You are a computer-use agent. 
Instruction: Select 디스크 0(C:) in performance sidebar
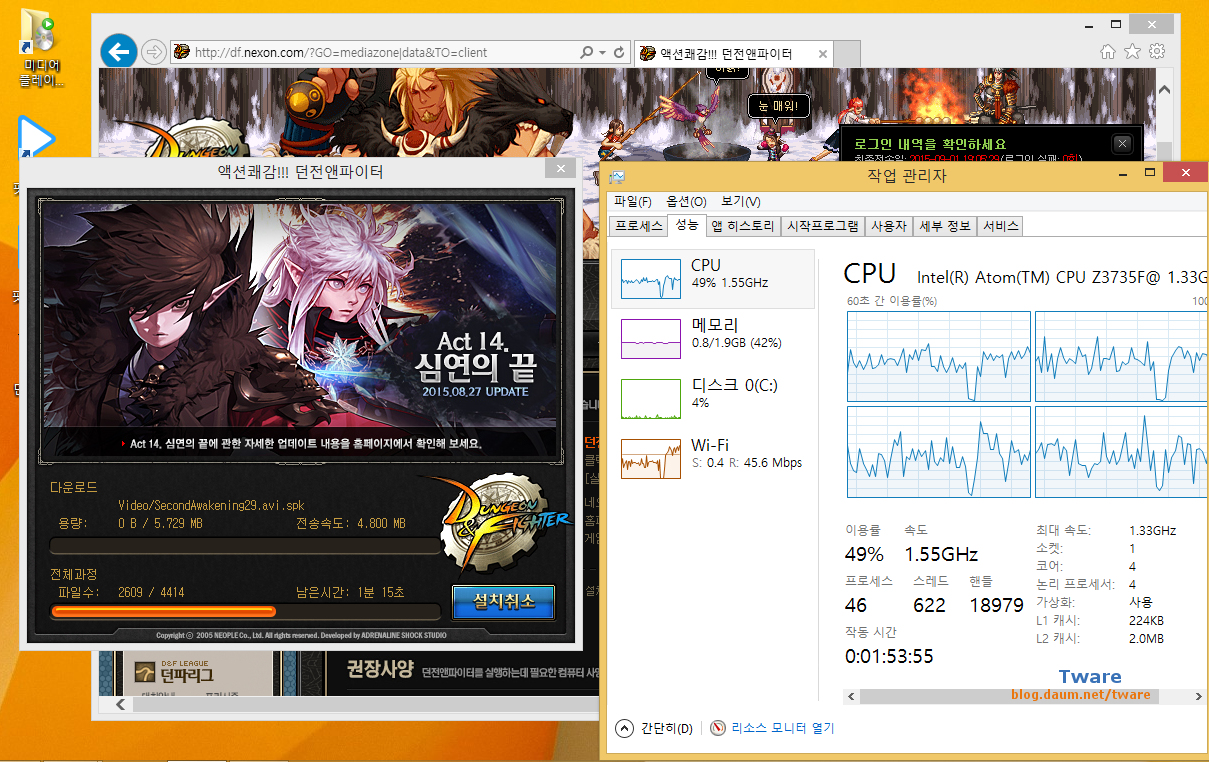(713, 398)
